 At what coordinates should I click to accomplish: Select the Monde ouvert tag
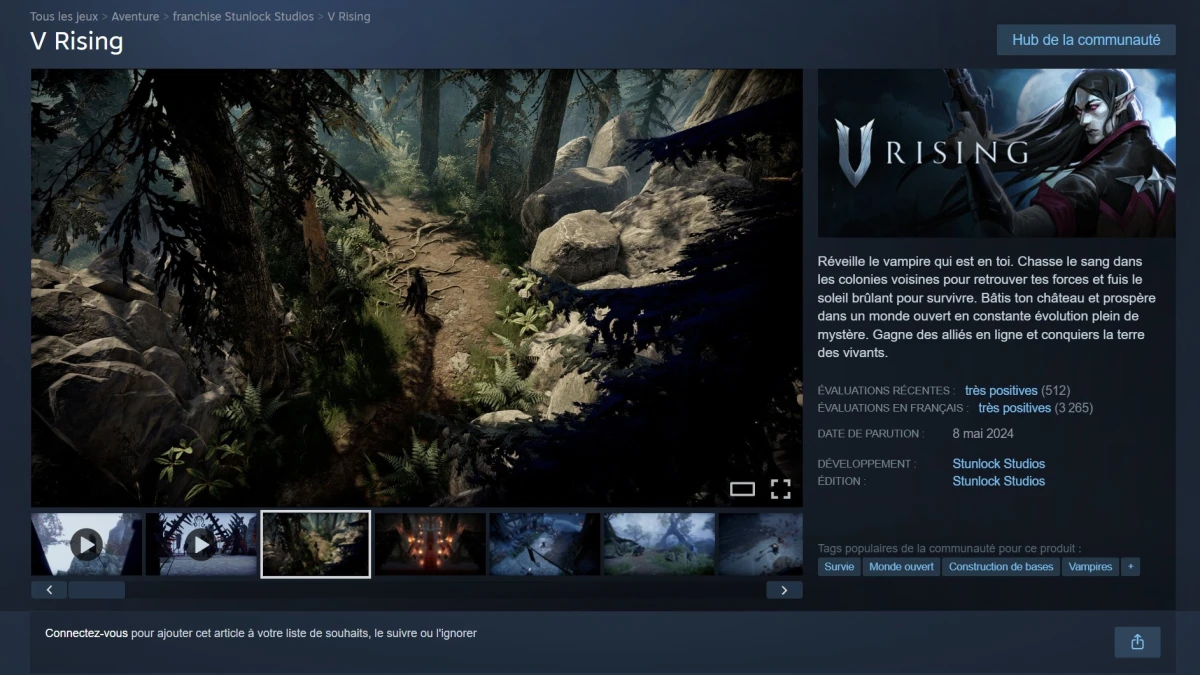coord(901,566)
